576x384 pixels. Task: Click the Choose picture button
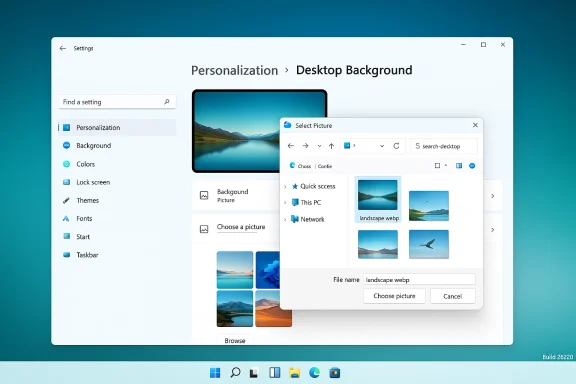[x=394, y=296]
